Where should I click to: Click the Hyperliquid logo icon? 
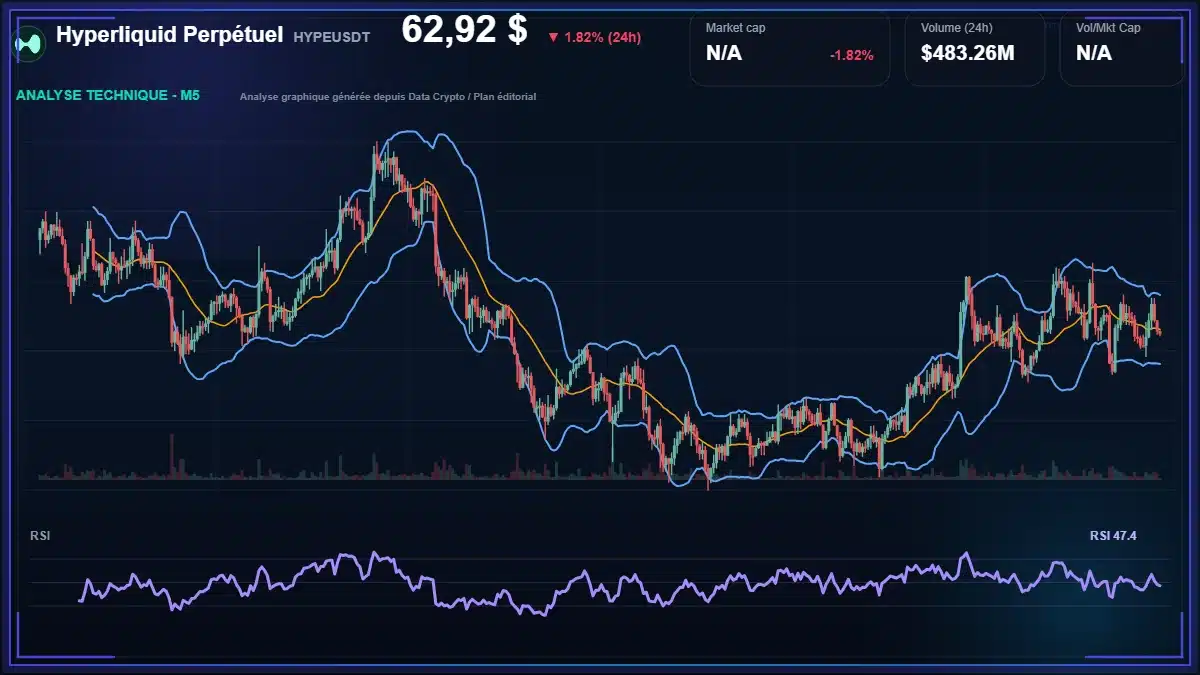point(28,43)
